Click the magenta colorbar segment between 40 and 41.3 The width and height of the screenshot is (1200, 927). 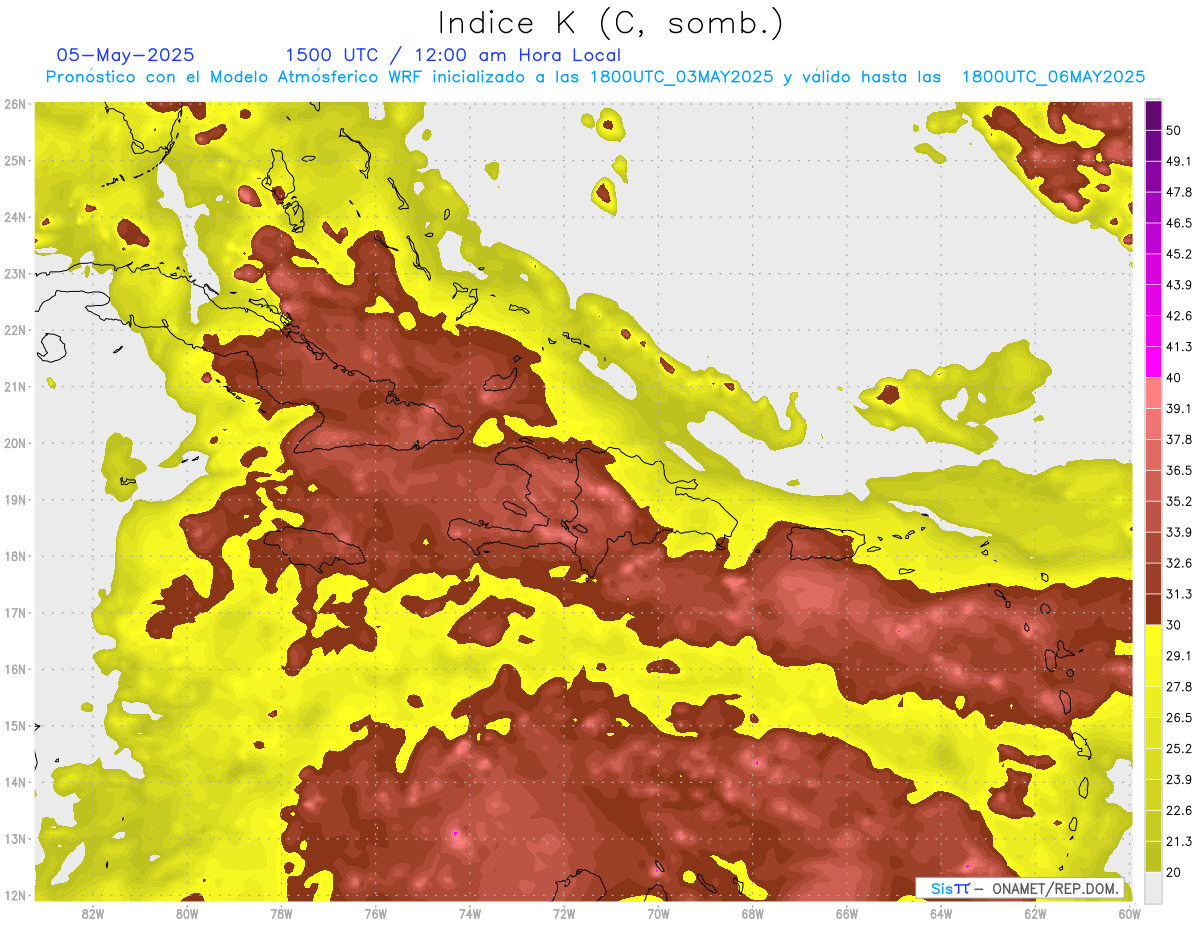pyautogui.click(x=1153, y=362)
